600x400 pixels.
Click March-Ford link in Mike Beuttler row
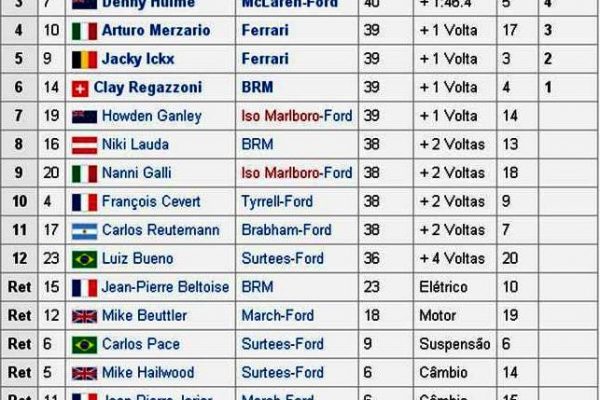pyautogui.click(x=273, y=317)
